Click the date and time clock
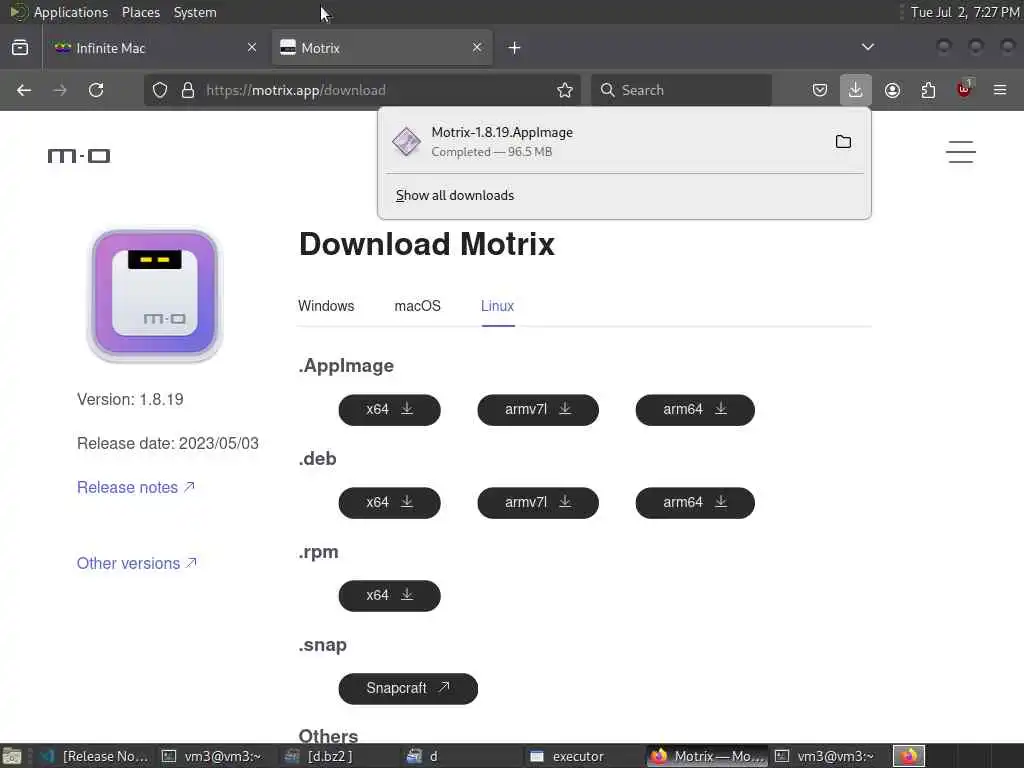 click(965, 12)
